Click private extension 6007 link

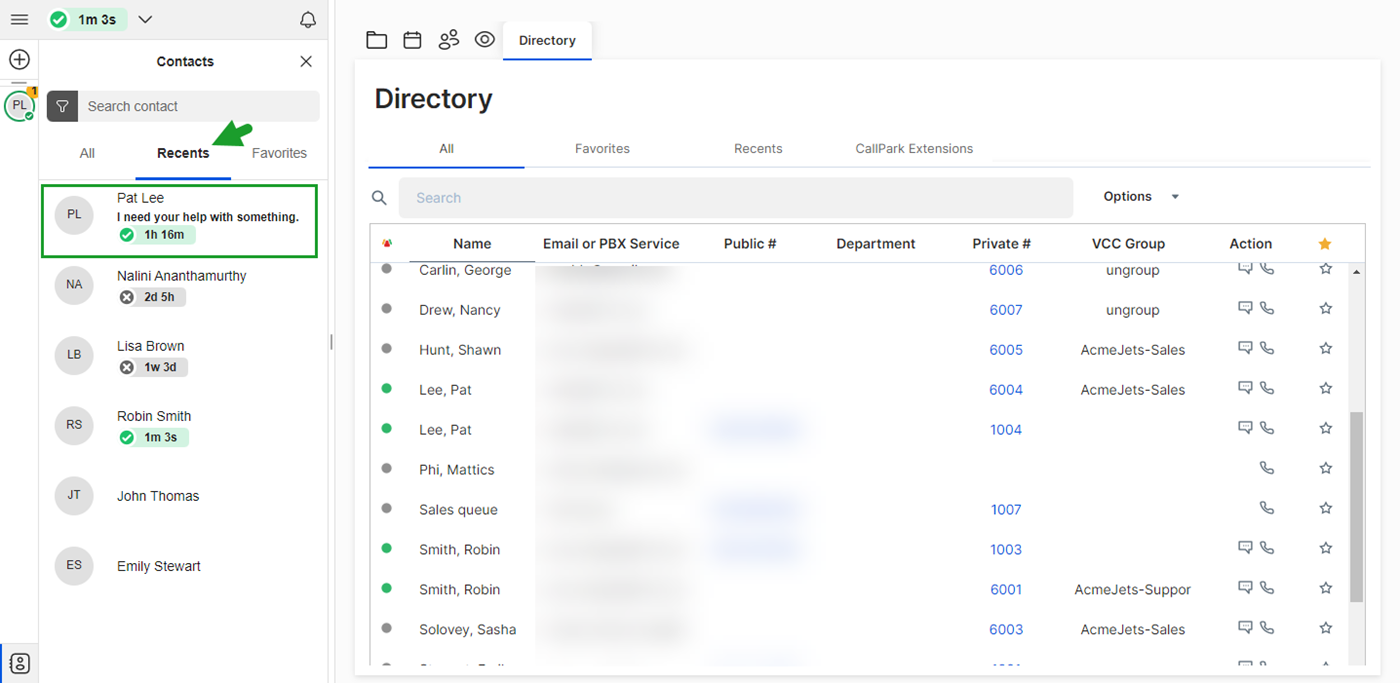click(x=1006, y=310)
